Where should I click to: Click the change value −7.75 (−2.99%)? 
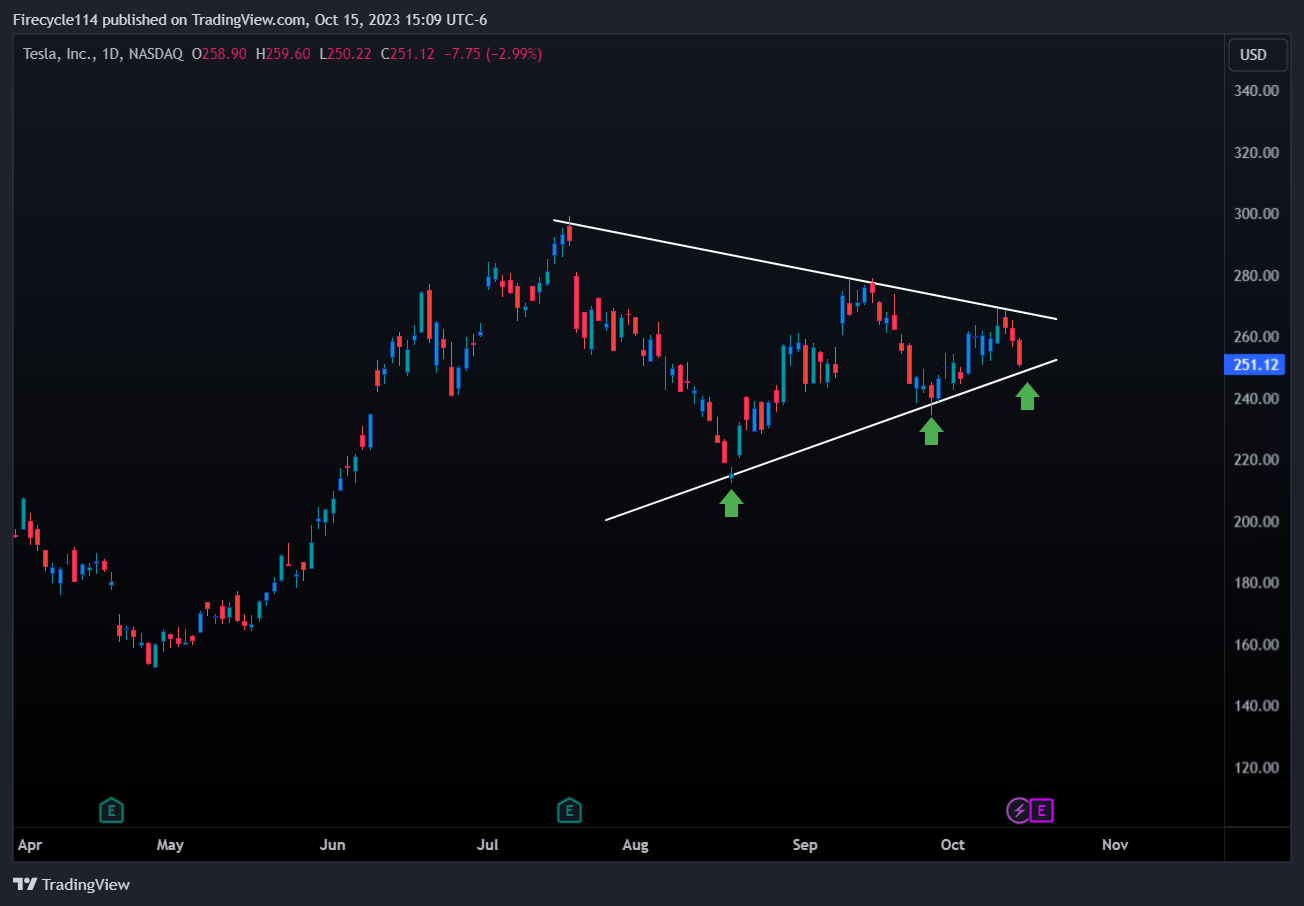coord(492,54)
